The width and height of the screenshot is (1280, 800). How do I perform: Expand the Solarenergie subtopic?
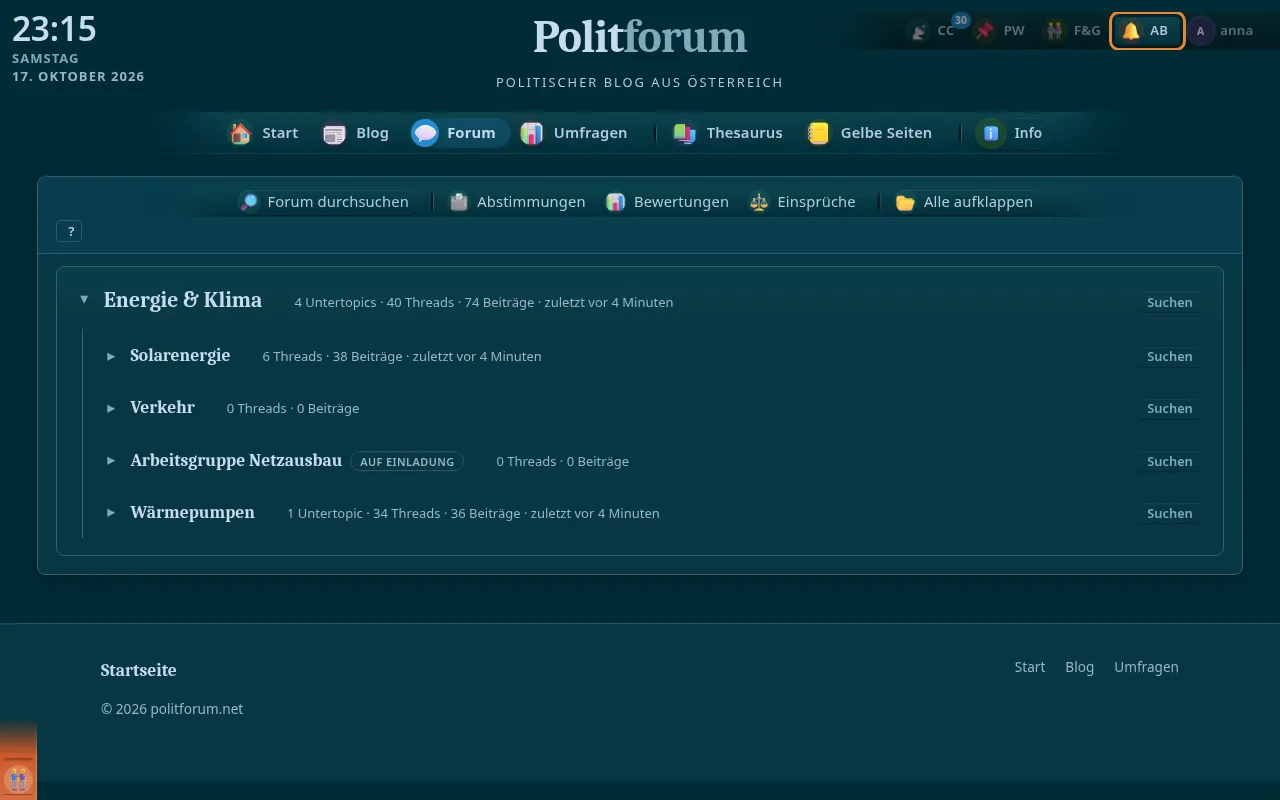(111, 356)
